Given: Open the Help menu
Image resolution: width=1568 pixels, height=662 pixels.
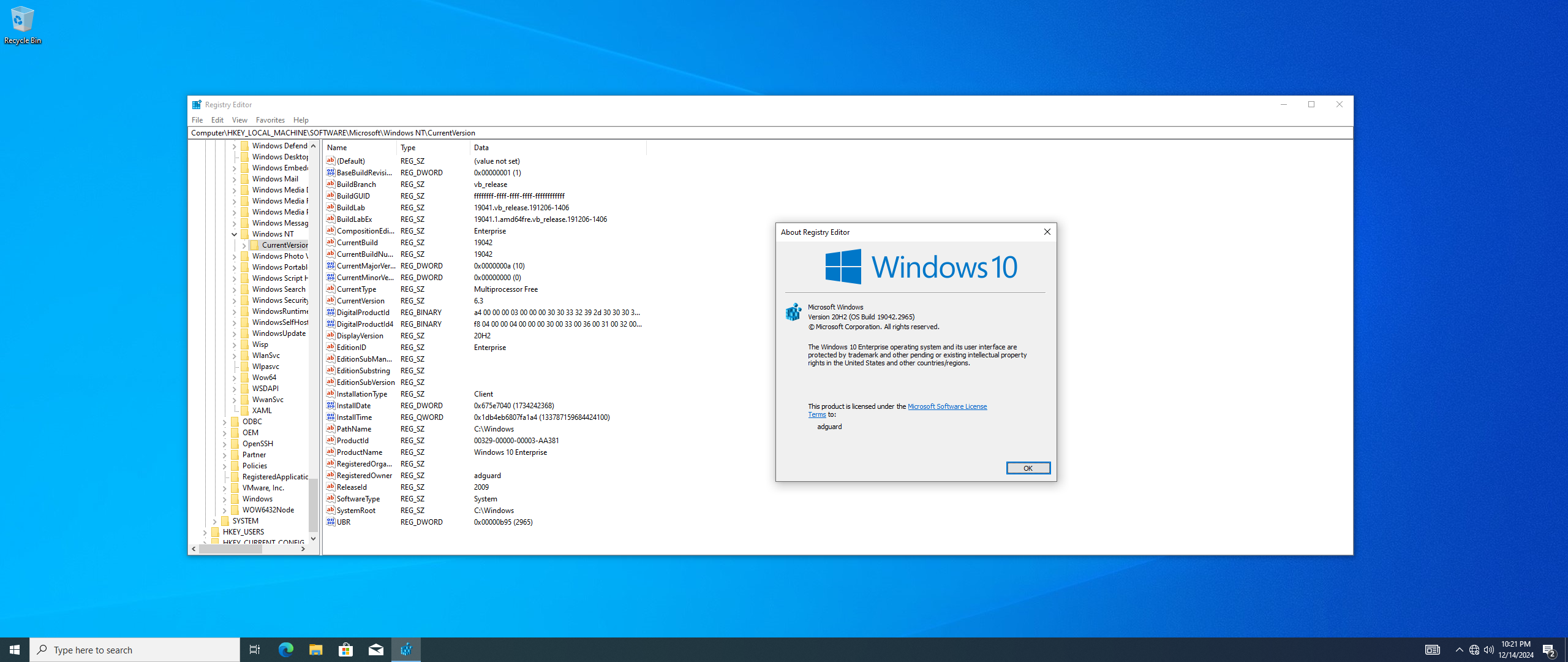Looking at the screenshot, I should pyautogui.click(x=301, y=120).
